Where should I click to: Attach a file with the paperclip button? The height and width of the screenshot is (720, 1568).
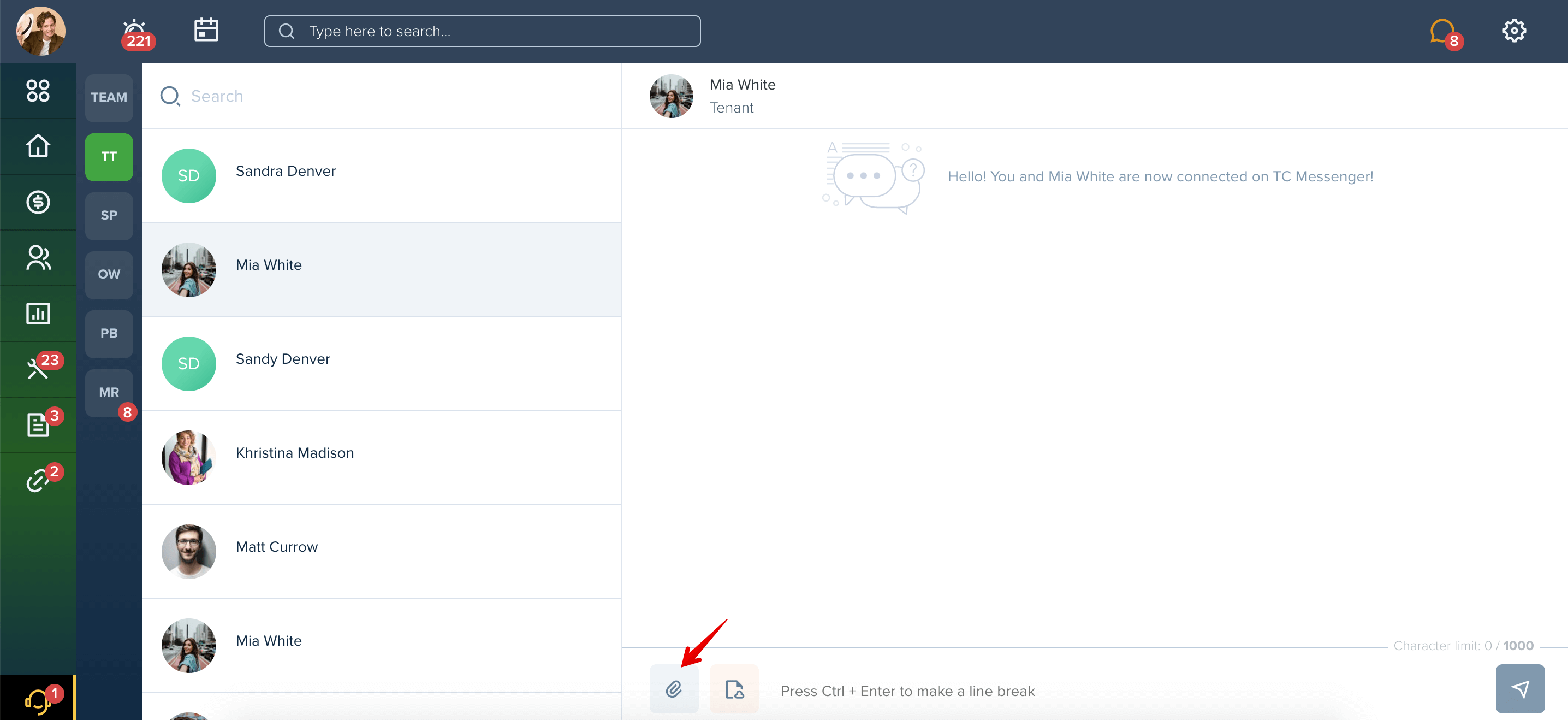(x=674, y=689)
